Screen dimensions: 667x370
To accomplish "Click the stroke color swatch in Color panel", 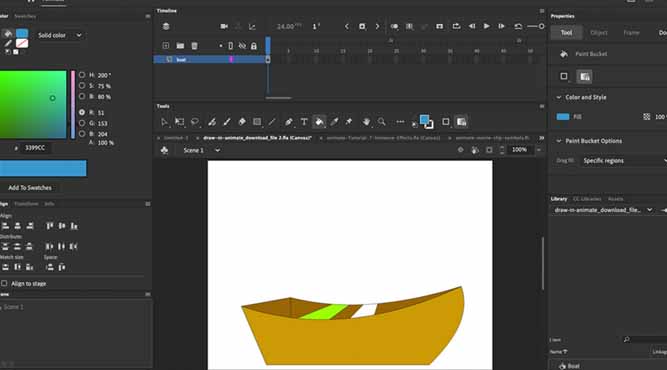I will pos(22,43).
